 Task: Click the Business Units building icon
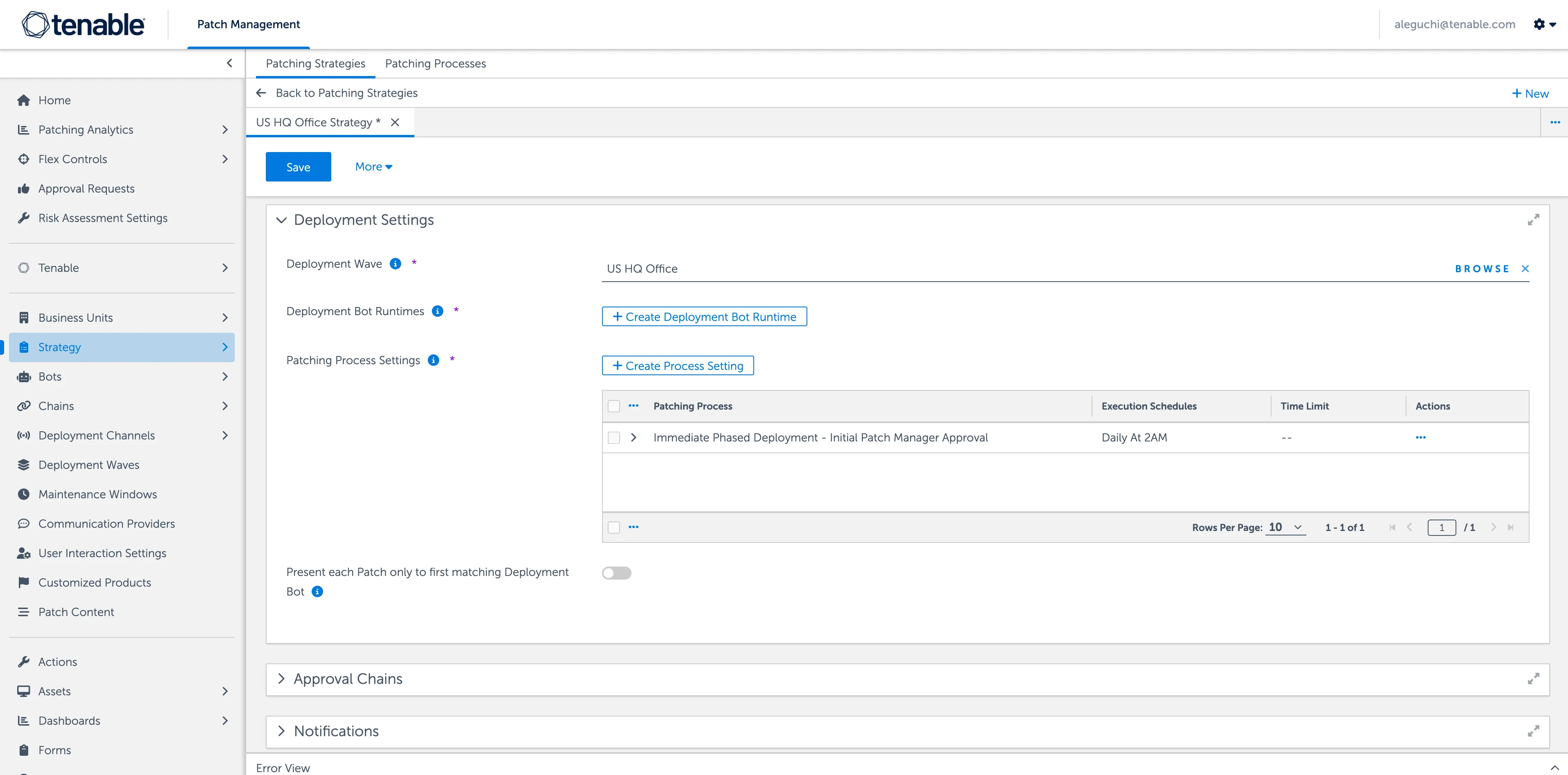(x=24, y=318)
